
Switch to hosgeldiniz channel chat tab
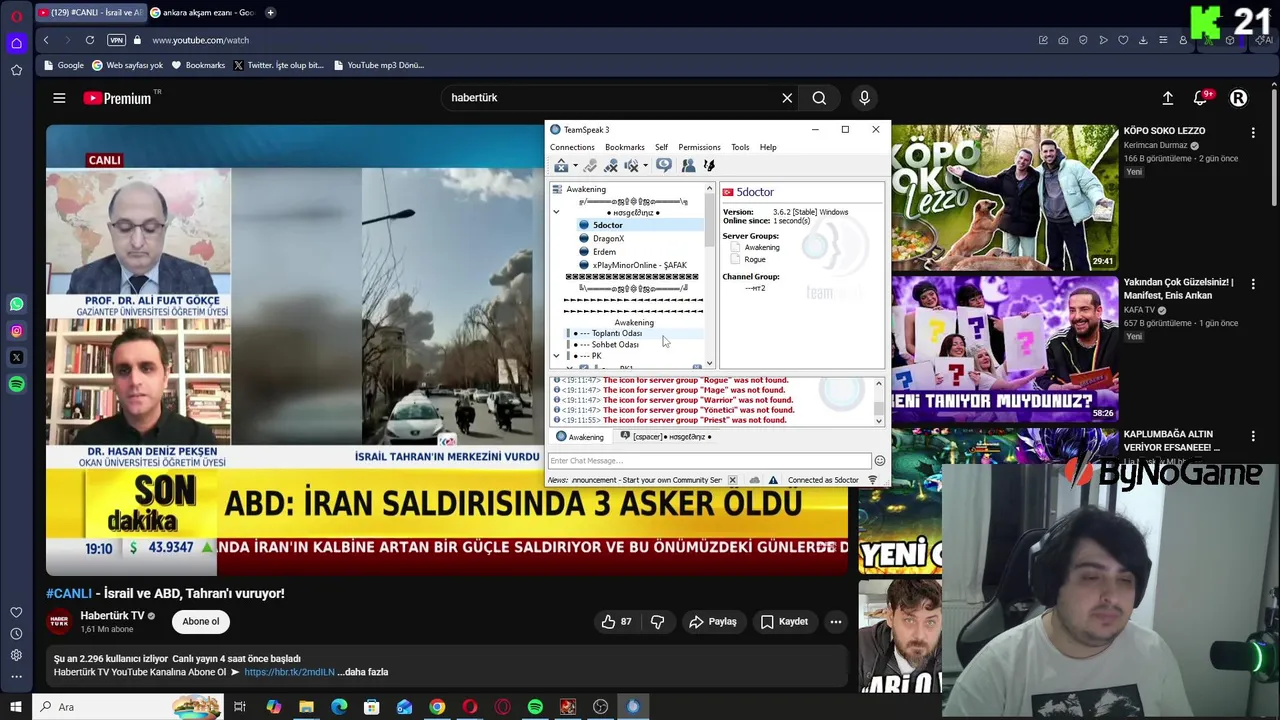666,437
